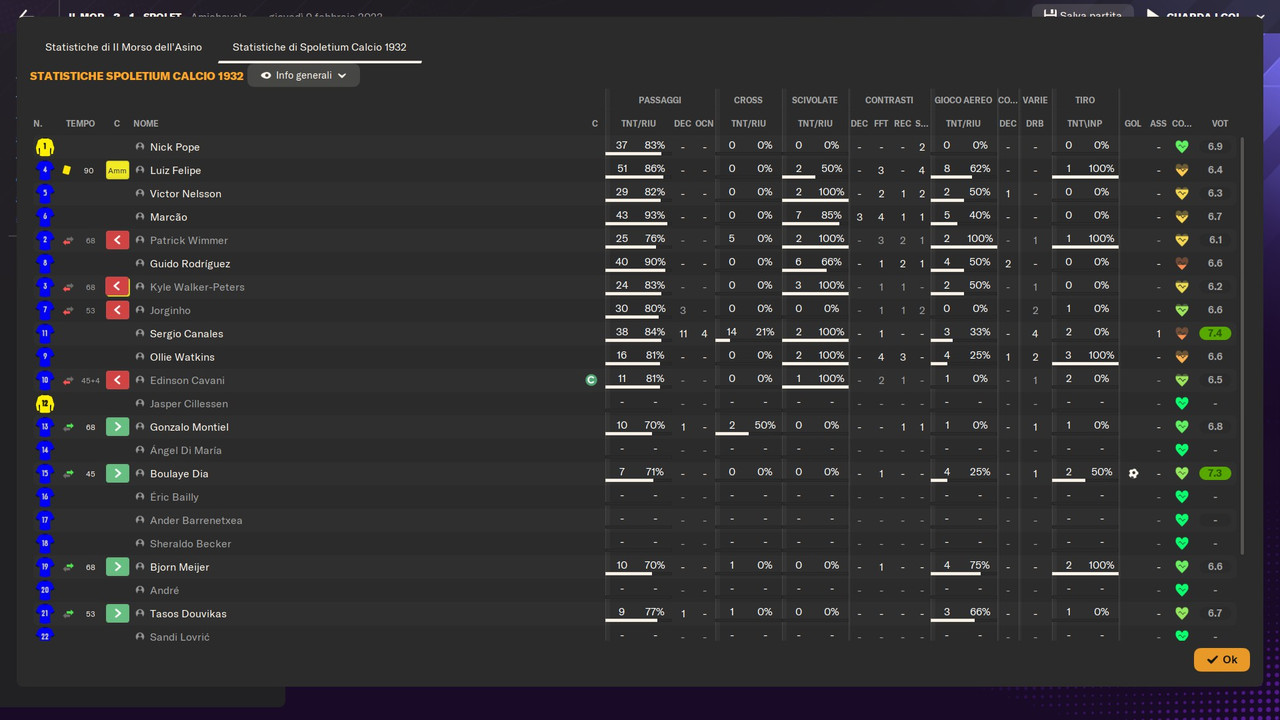Confirm with the orange Ok button
1280x720 pixels.
1221,659
